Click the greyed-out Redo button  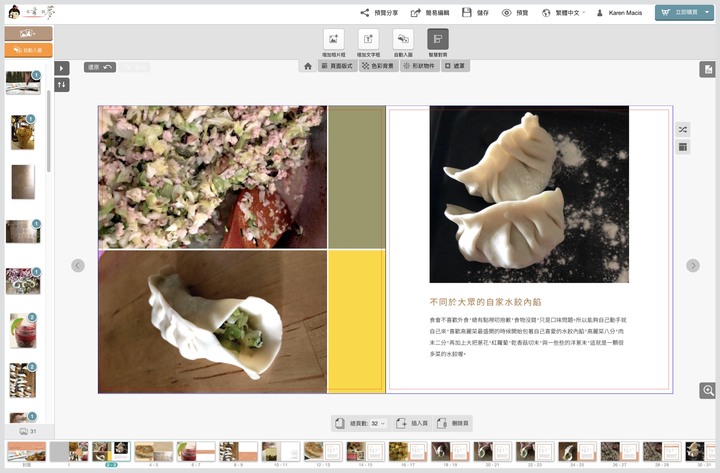point(134,67)
